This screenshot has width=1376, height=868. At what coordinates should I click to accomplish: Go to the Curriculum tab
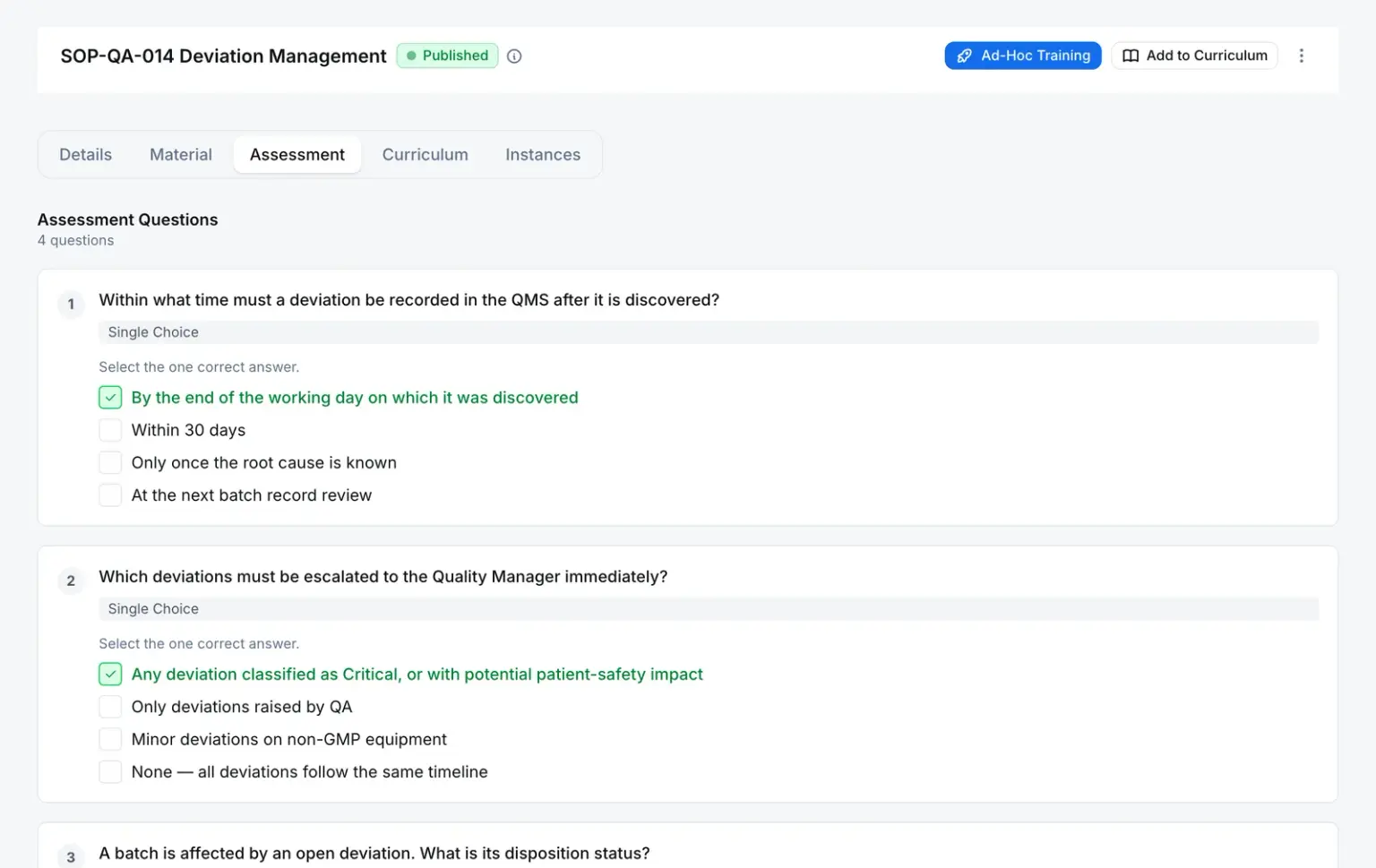pos(426,155)
